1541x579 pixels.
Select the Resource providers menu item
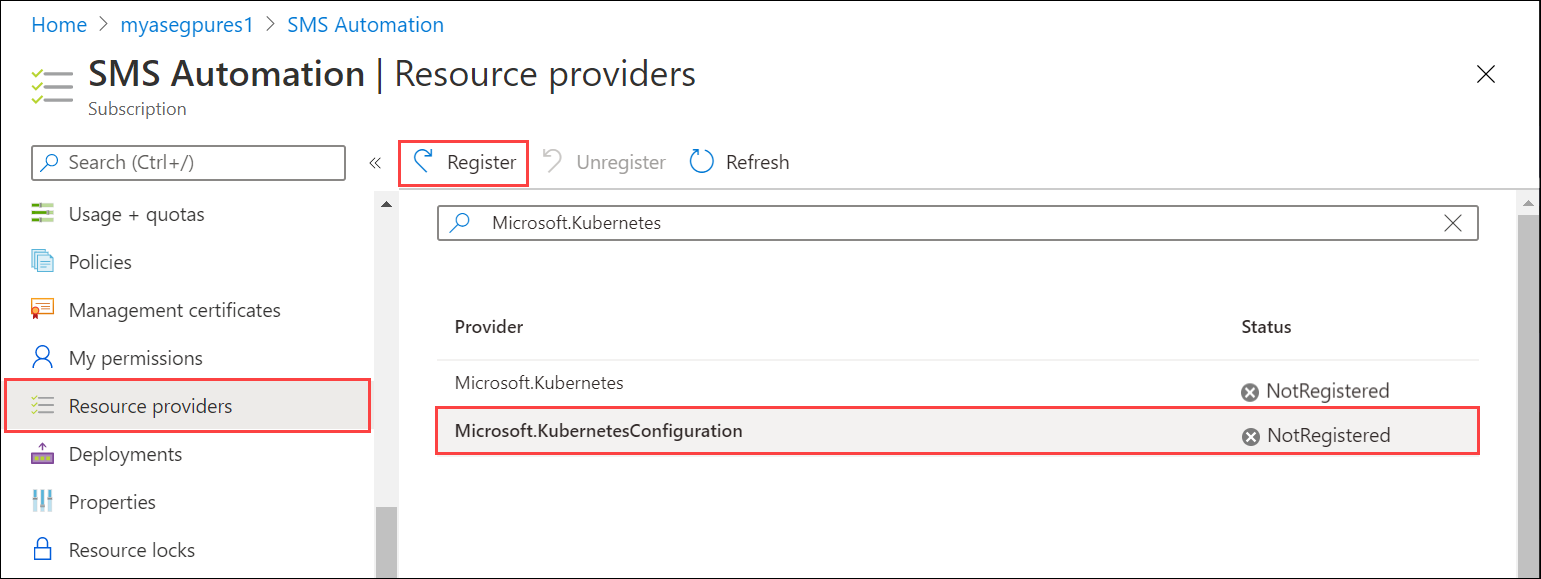(x=150, y=406)
